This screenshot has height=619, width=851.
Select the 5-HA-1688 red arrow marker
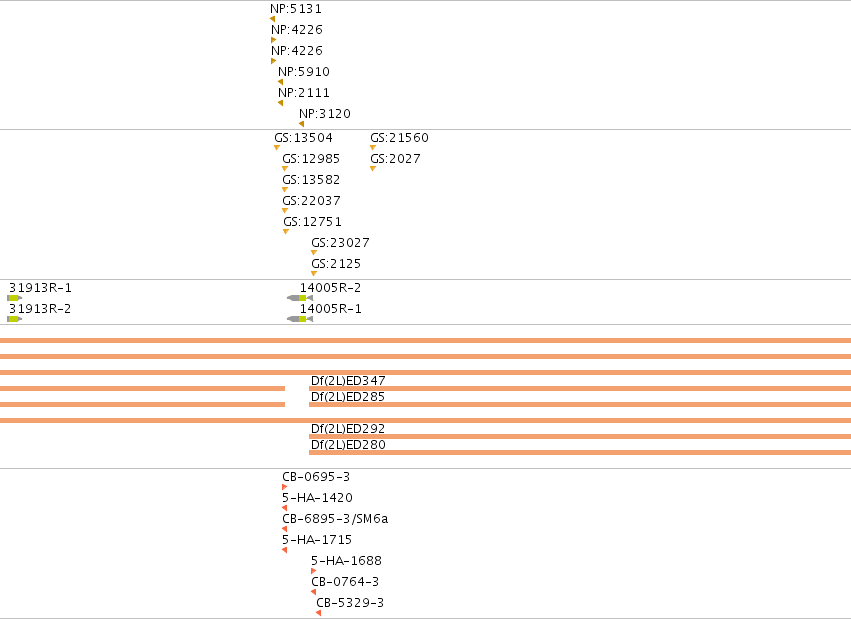click(x=313, y=571)
